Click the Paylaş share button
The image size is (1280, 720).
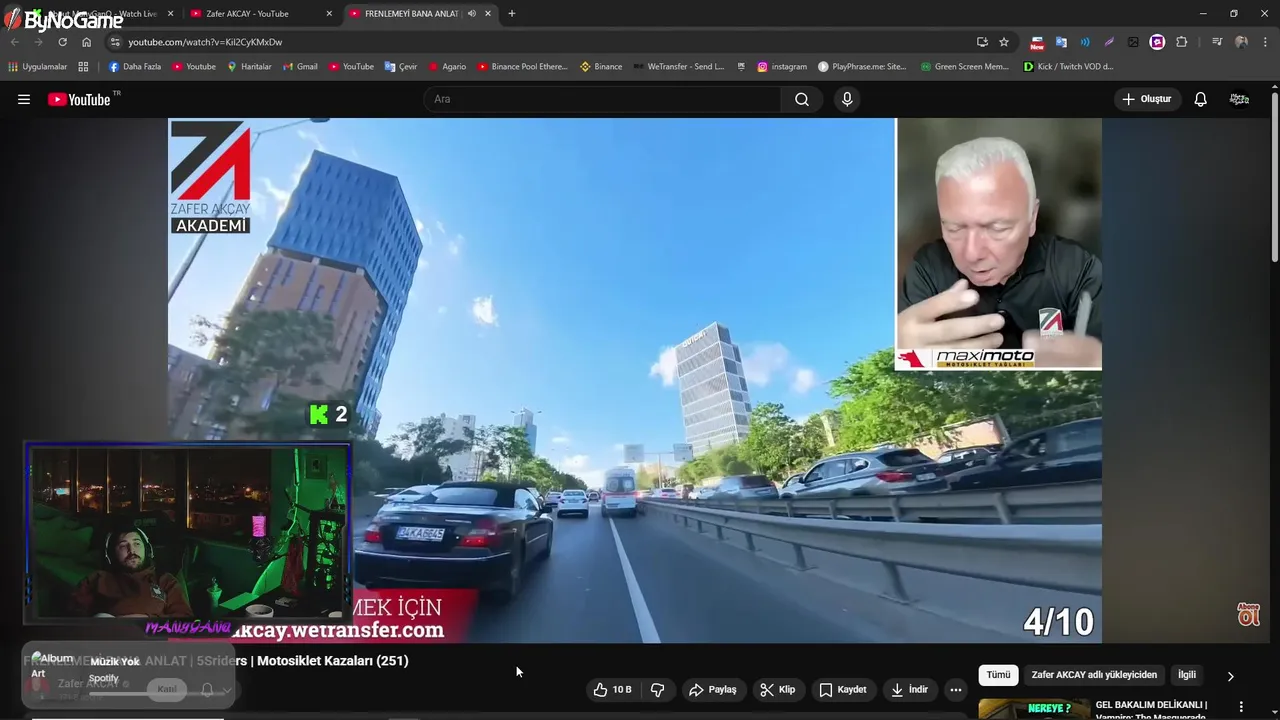pyautogui.click(x=713, y=689)
